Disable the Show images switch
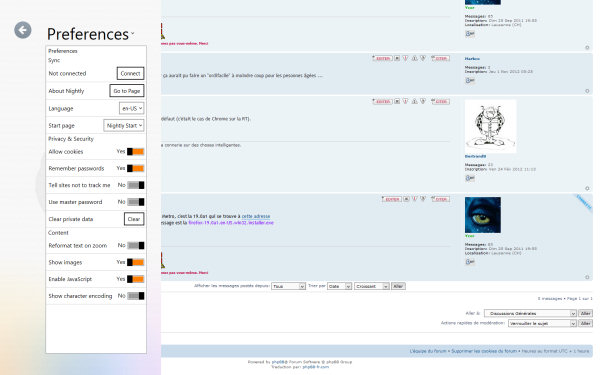600x375 pixels. click(x=135, y=262)
